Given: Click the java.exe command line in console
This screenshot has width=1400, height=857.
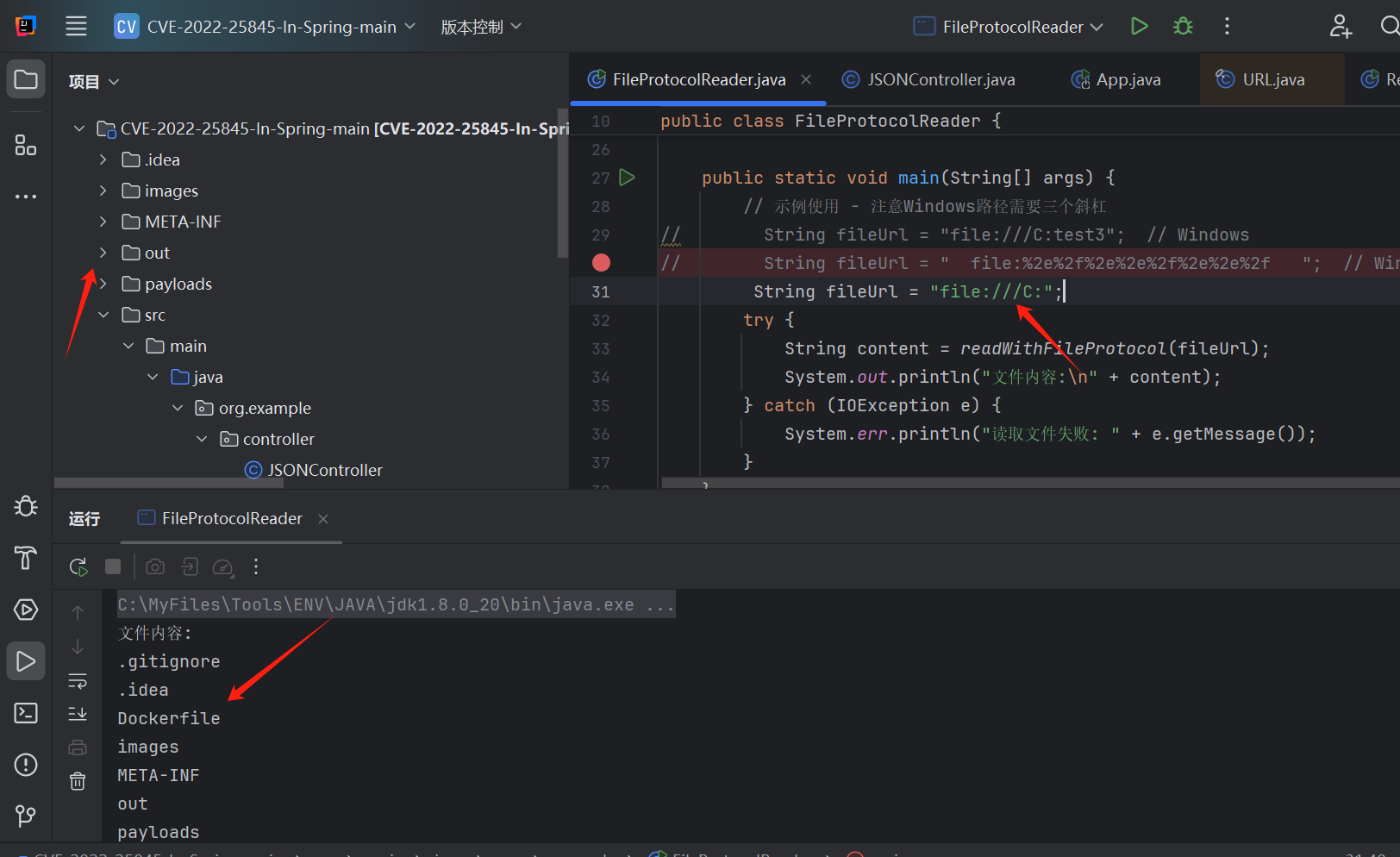Looking at the screenshot, I should tap(396, 604).
